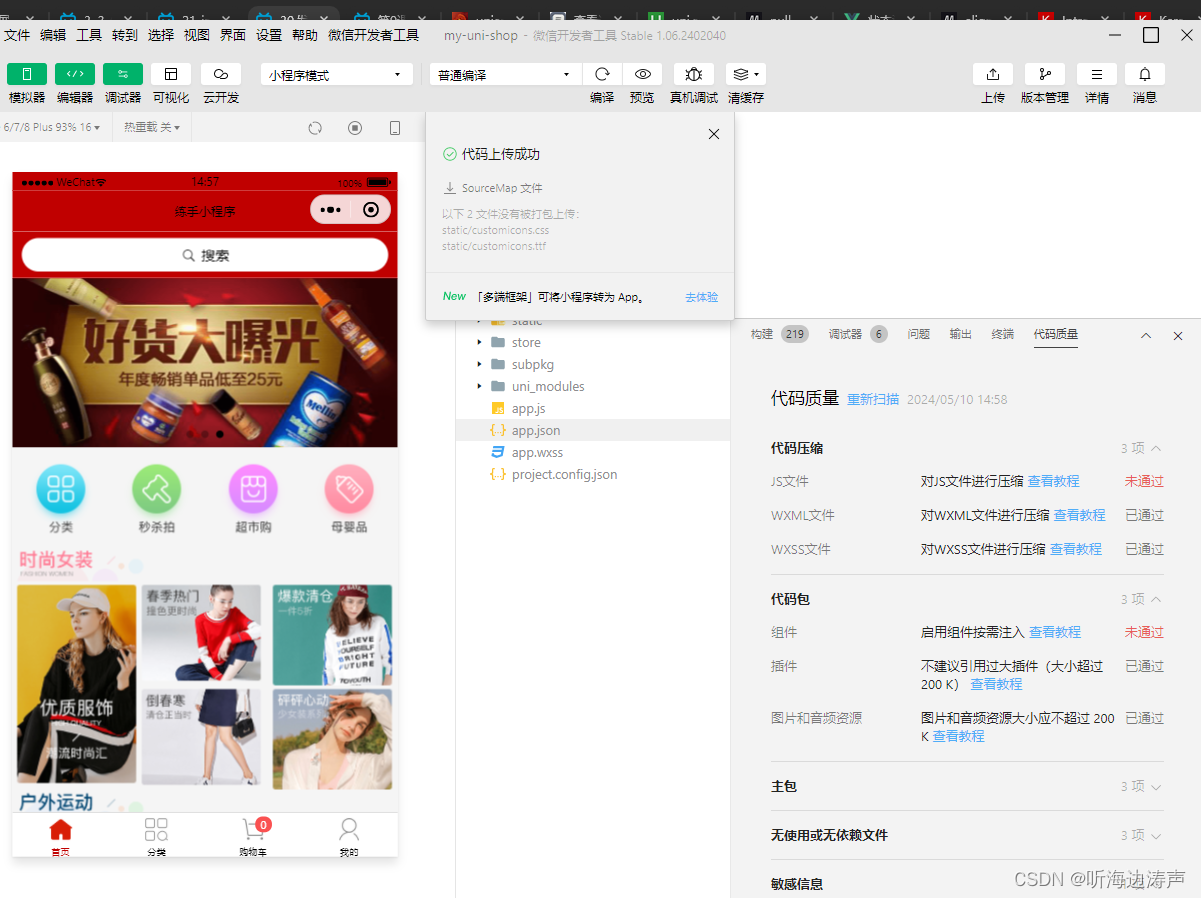
Task: Click the 编译 compile icon
Action: (602, 73)
